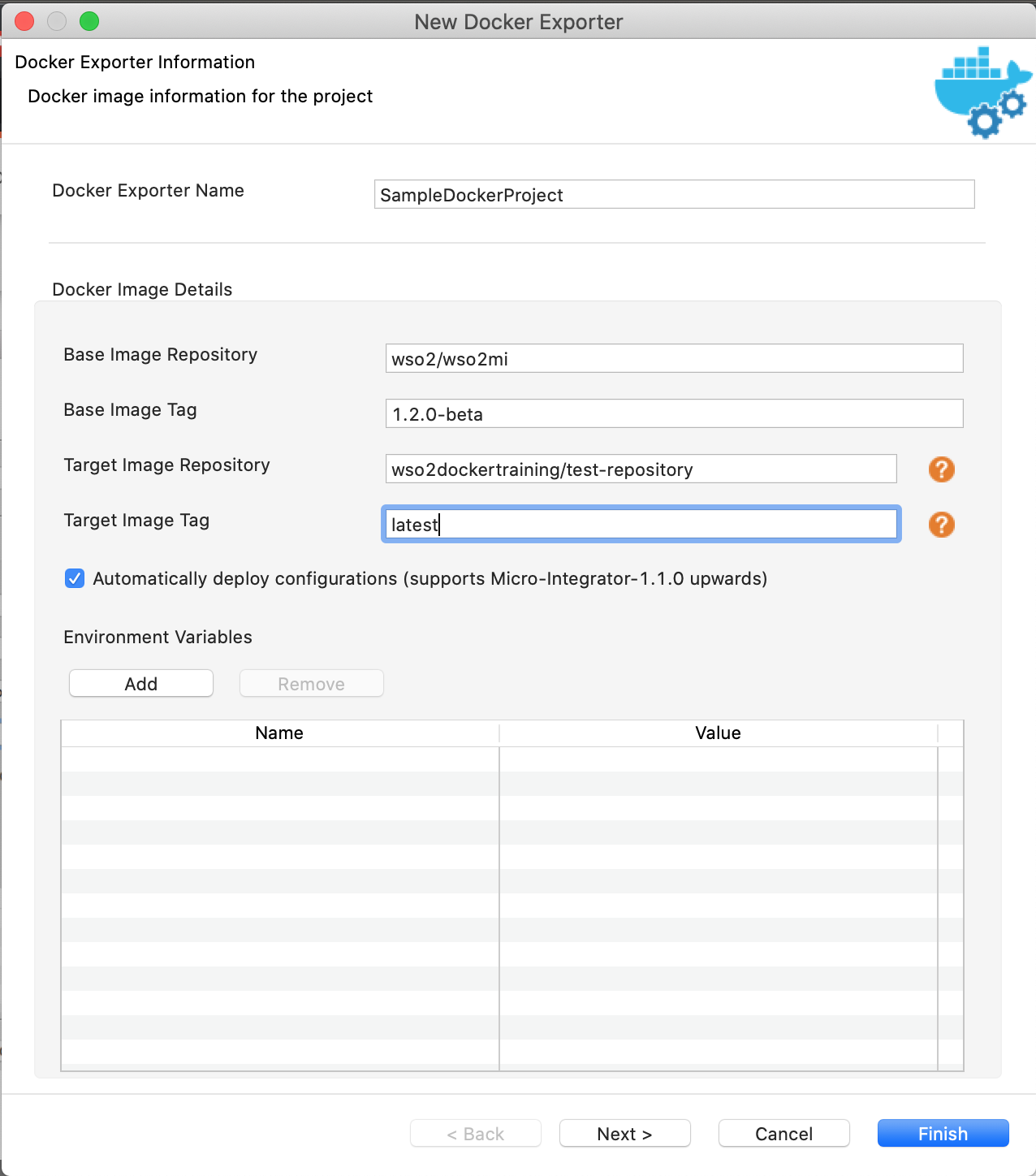
Task: Click the Base Image Repository field
Action: [675, 358]
